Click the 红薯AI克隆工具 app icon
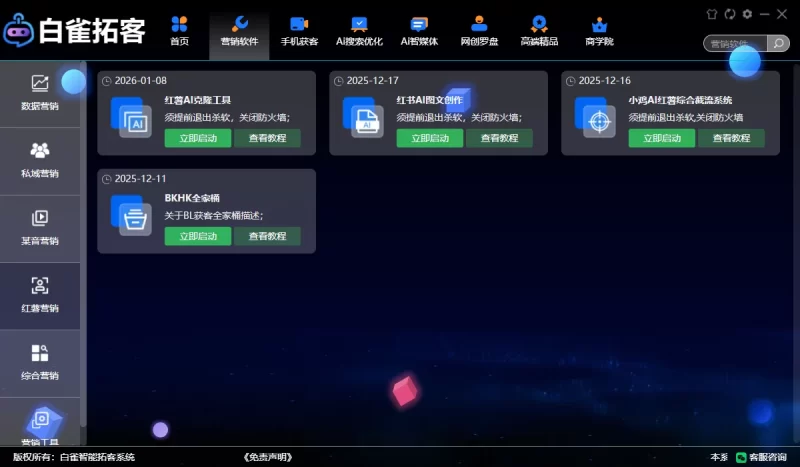 131,117
